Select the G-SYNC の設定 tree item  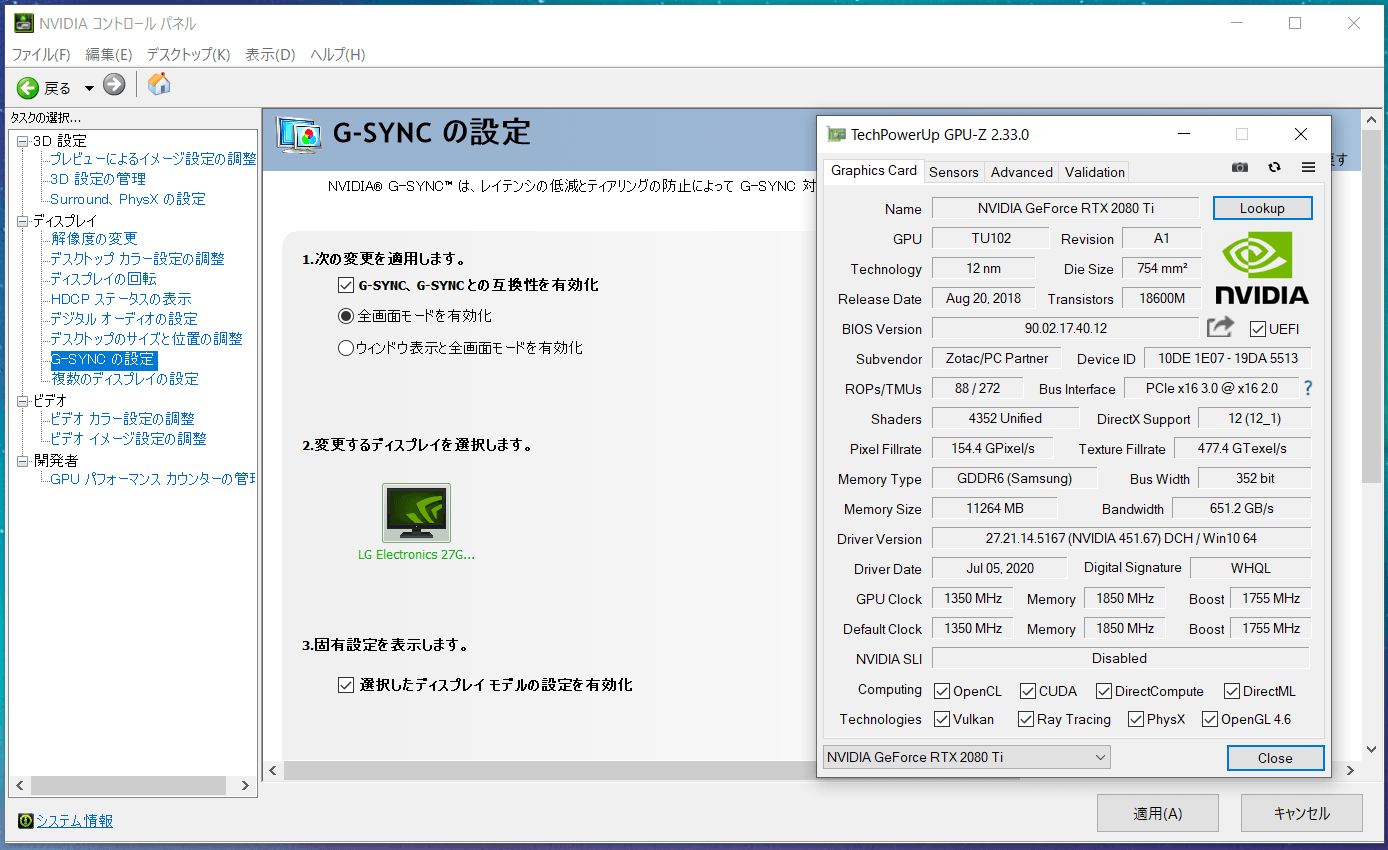point(104,359)
